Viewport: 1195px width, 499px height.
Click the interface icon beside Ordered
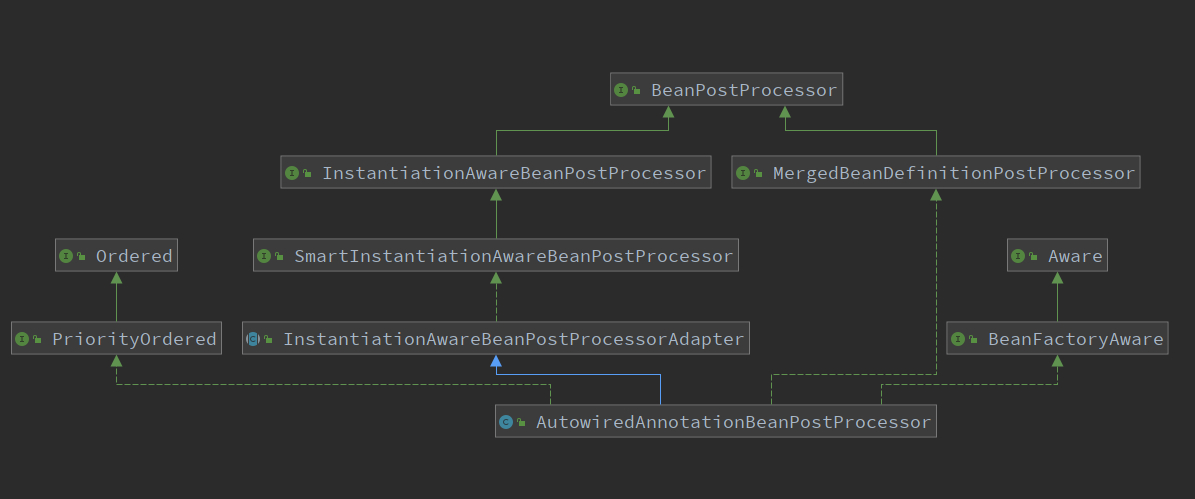[x=66, y=256]
